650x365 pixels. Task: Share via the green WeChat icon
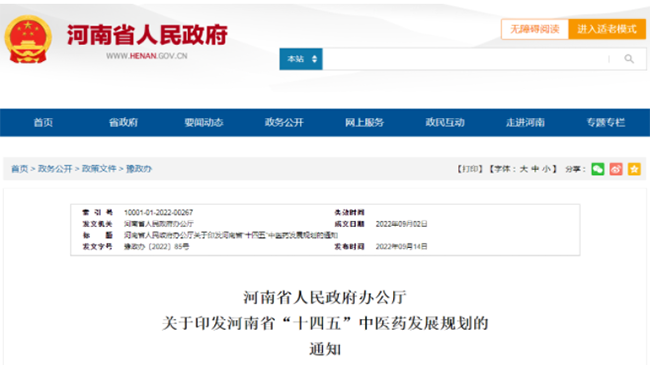pyautogui.click(x=597, y=169)
